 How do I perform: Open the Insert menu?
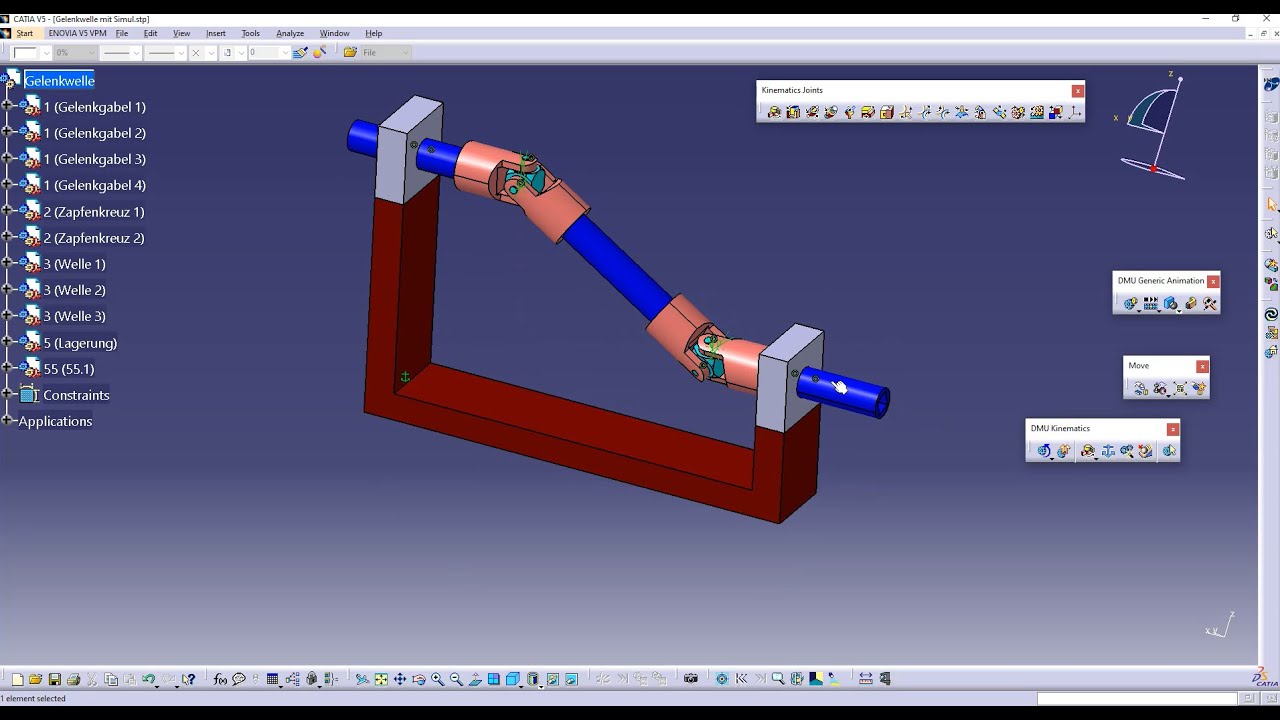216,33
